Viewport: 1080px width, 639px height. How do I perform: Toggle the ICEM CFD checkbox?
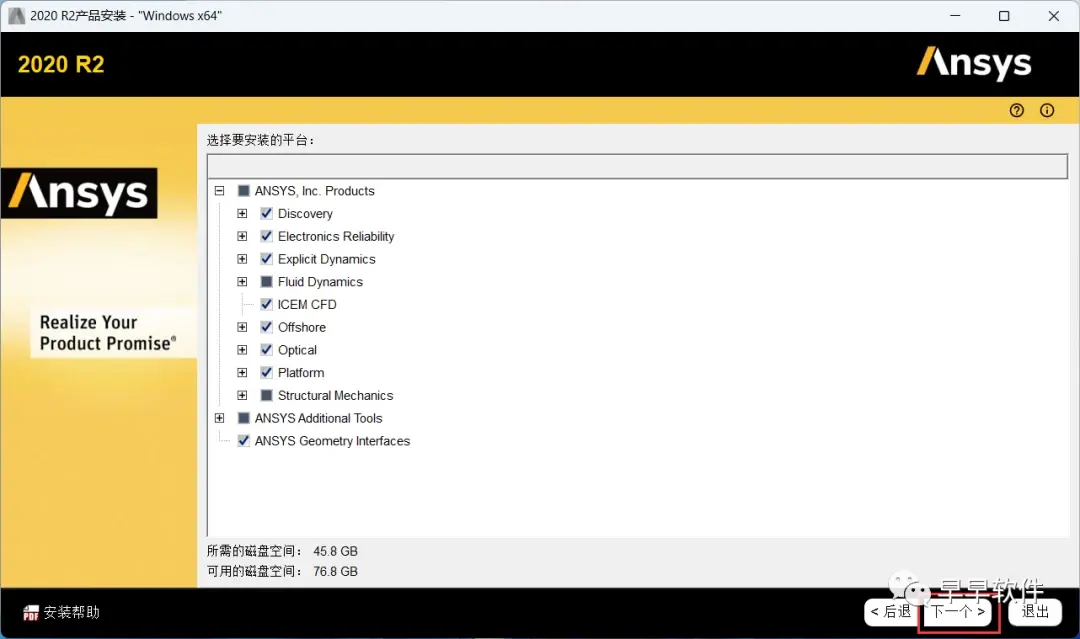pos(267,304)
